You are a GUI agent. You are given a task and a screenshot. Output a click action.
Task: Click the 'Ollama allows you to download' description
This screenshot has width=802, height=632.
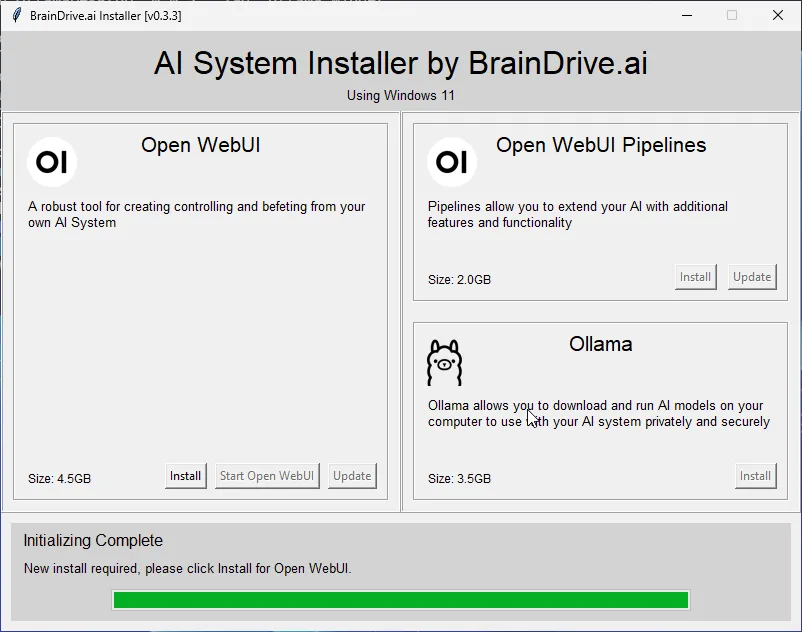(x=599, y=414)
